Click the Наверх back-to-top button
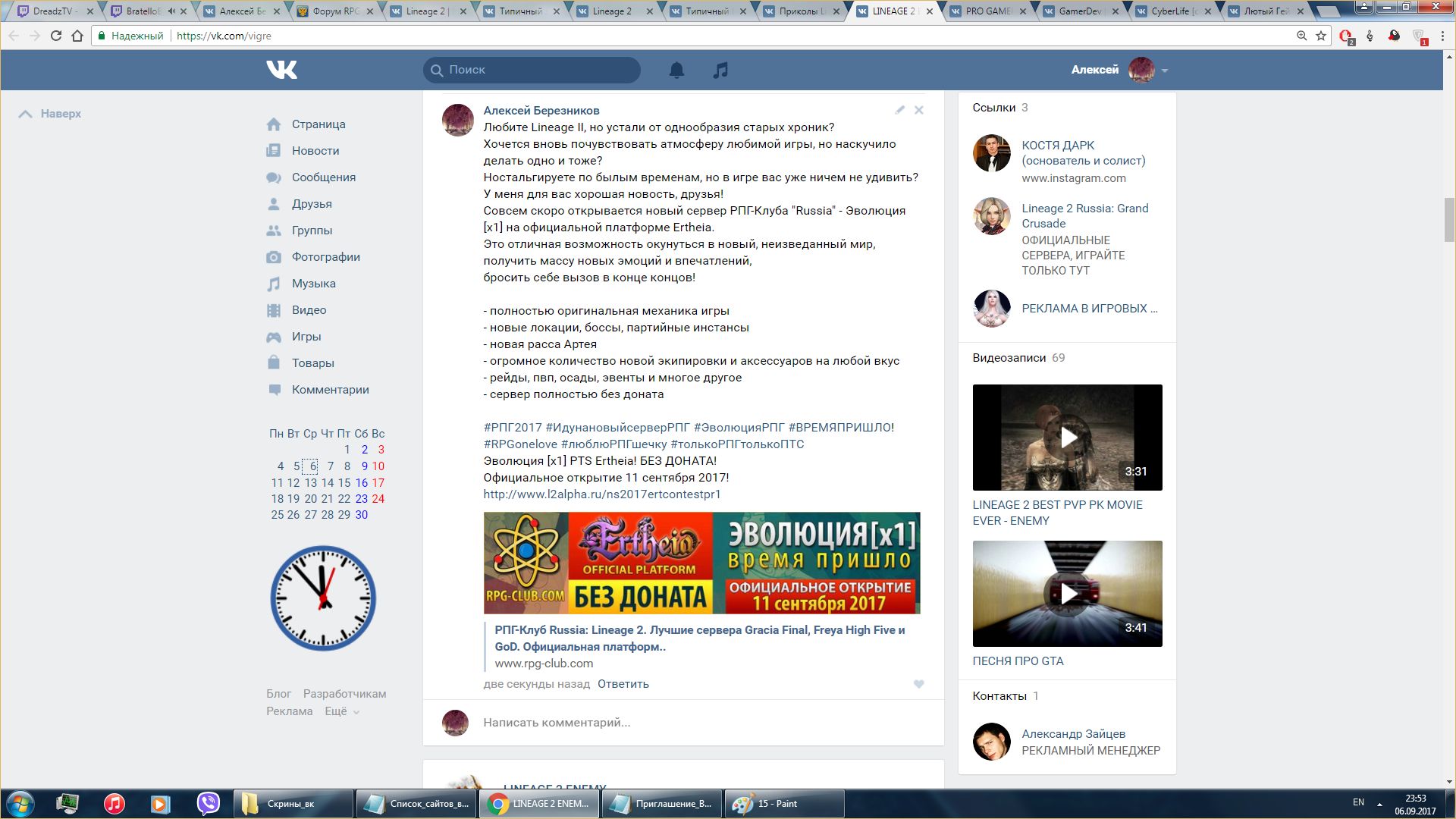1456x819 pixels. point(50,114)
